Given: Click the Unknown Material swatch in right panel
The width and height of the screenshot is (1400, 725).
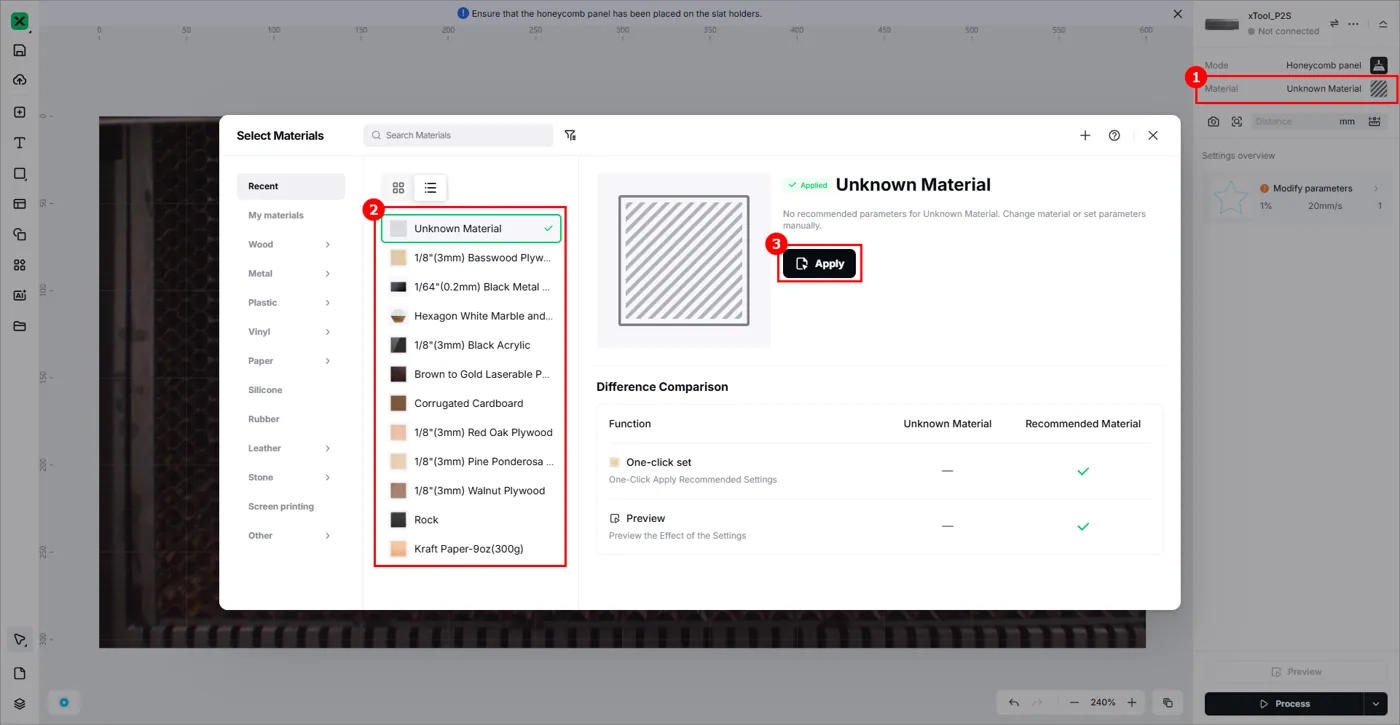Looking at the screenshot, I should pyautogui.click(x=1379, y=89).
